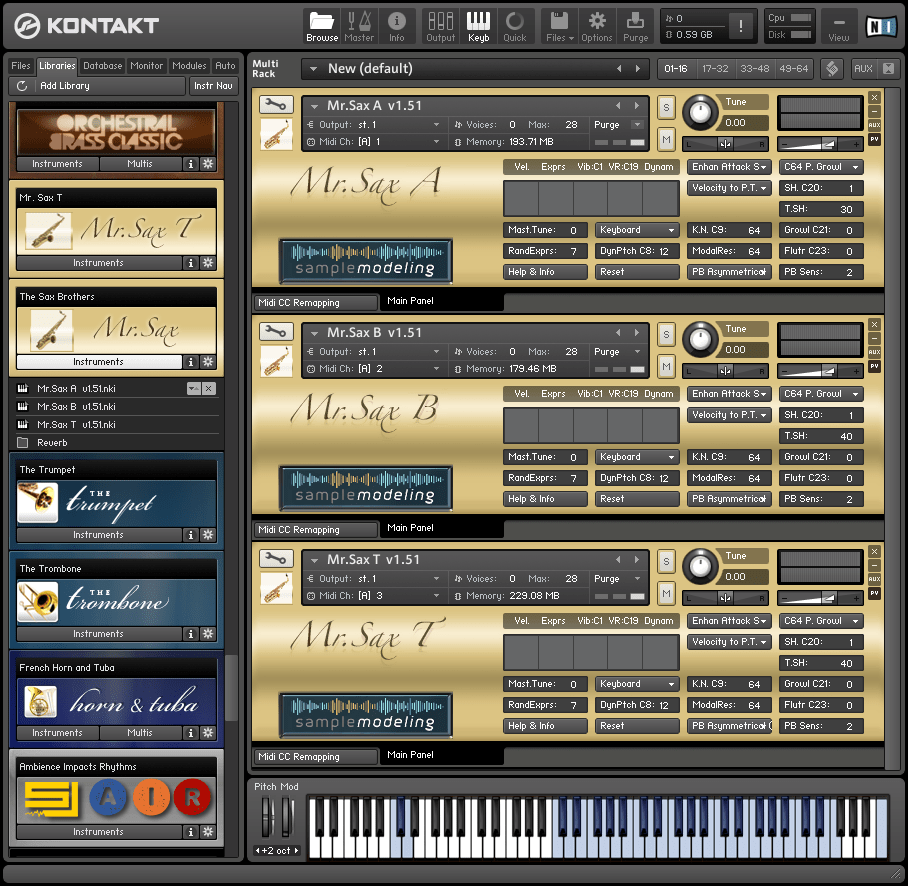Open Mr.Sax T Keyboard dropdown
Viewport: 908px width, 886px height.
(x=637, y=684)
